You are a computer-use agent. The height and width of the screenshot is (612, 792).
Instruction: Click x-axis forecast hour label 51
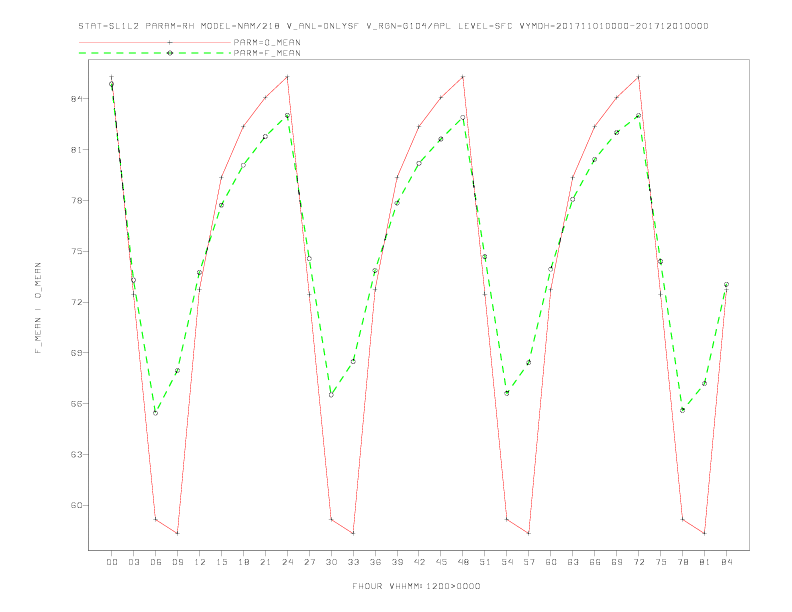coord(485,562)
